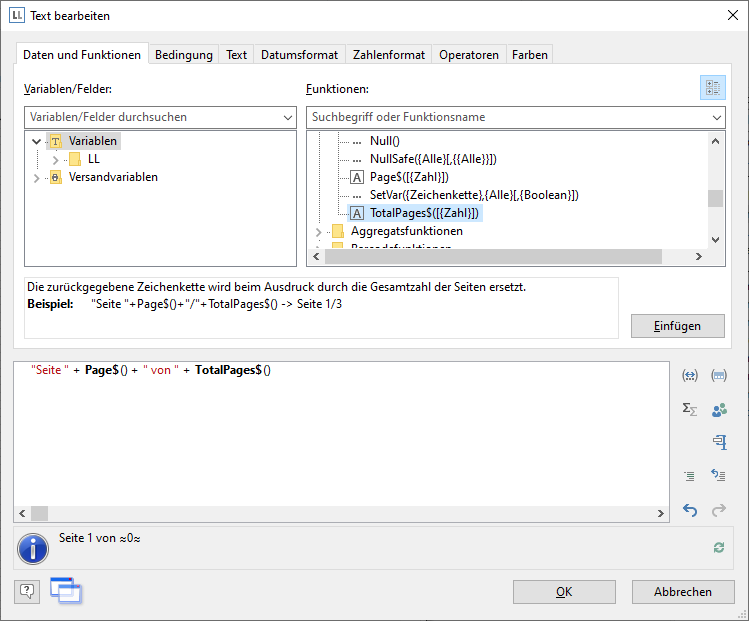Image resolution: width=749 pixels, height=621 pixels.
Task: Click the blue people icon
Action: (x=718, y=409)
